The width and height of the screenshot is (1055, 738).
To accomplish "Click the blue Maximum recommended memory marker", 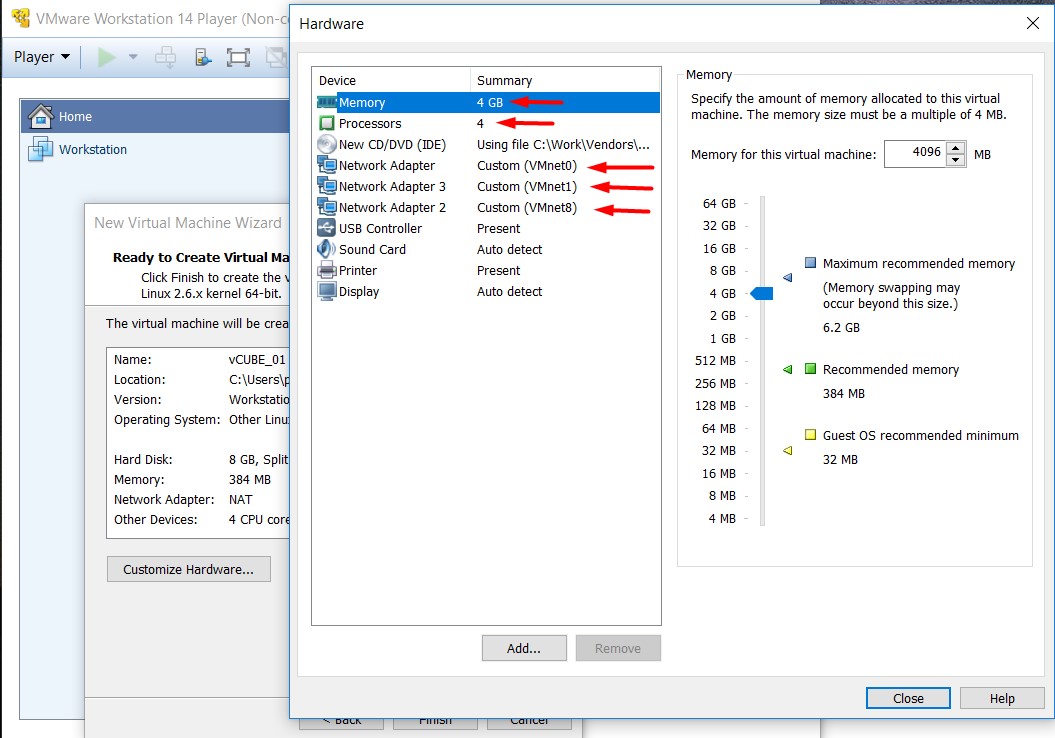I will 788,277.
